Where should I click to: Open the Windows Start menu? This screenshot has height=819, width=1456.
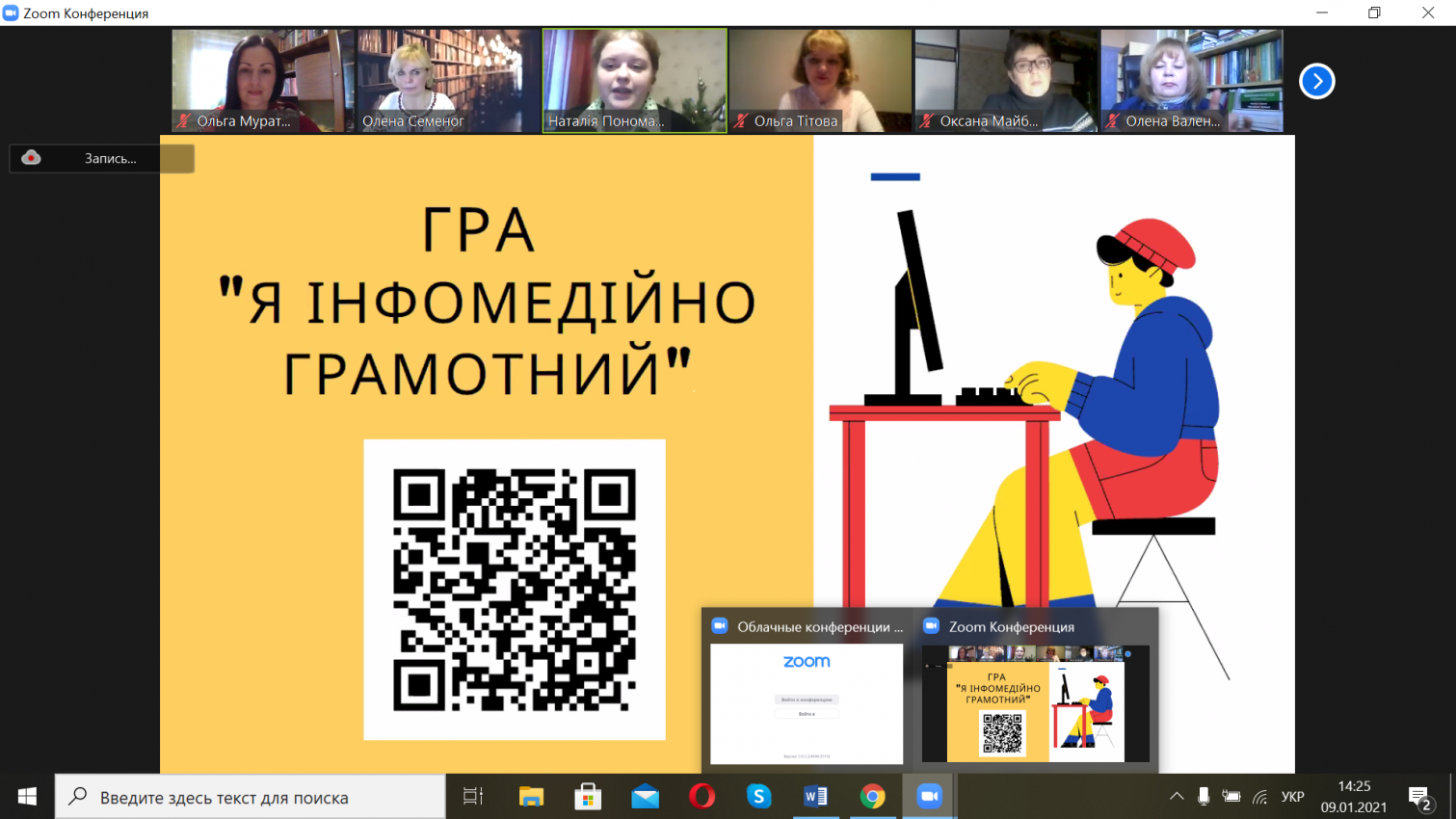point(27,797)
